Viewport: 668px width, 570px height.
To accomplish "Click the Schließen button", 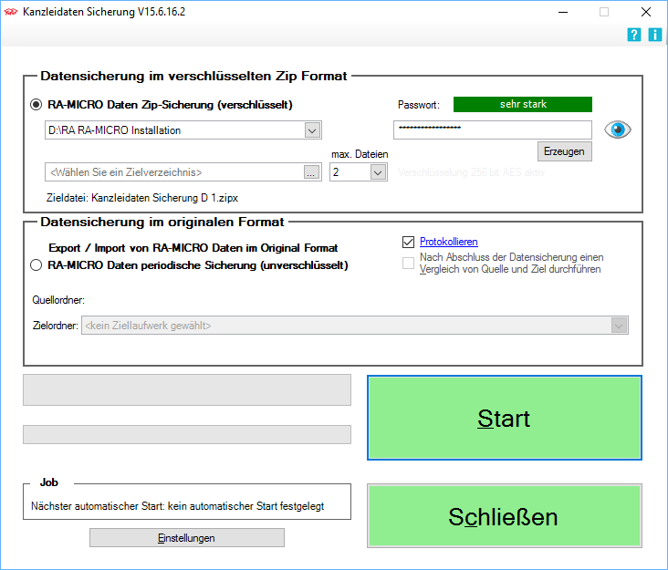I will pyautogui.click(x=504, y=516).
